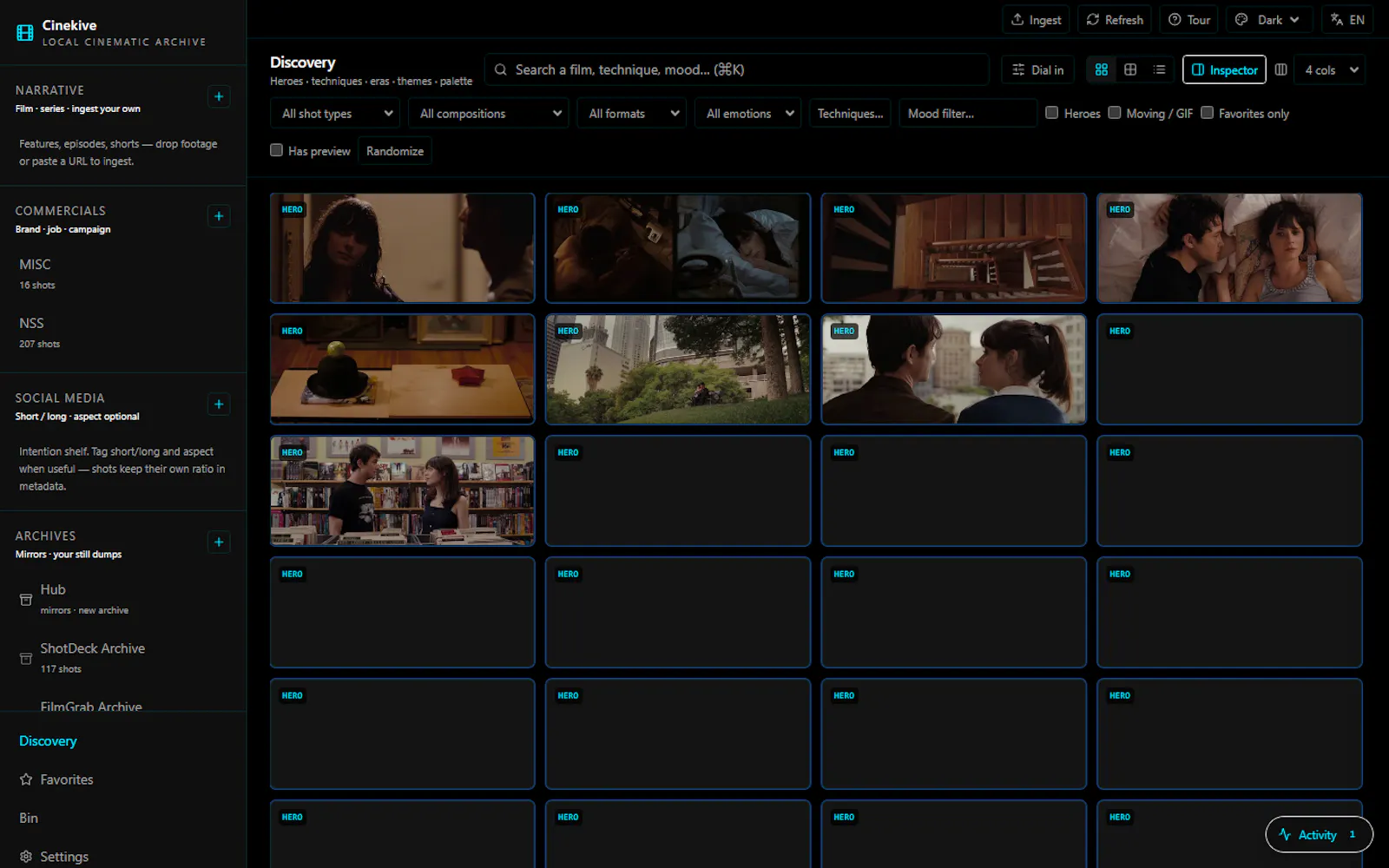Open the wooden stairwell thumbnail
Screen dimensions: 1389x868
pyautogui.click(x=953, y=248)
